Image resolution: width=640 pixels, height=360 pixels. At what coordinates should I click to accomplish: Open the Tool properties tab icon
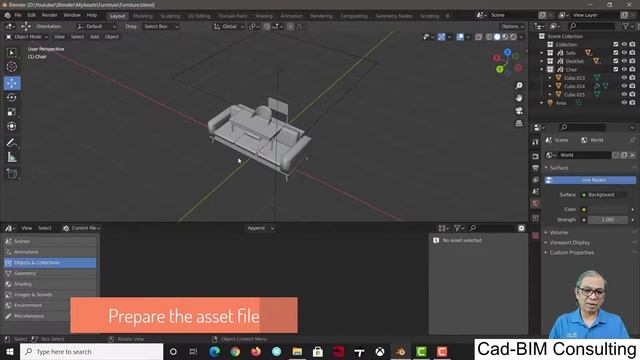point(536,142)
